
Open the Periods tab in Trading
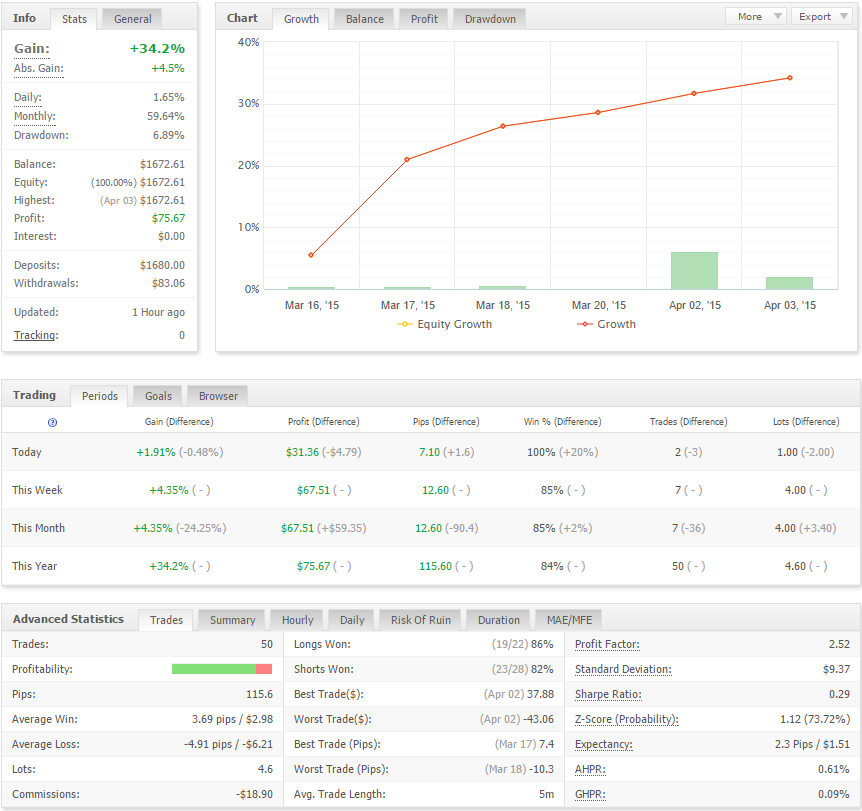tap(100, 396)
